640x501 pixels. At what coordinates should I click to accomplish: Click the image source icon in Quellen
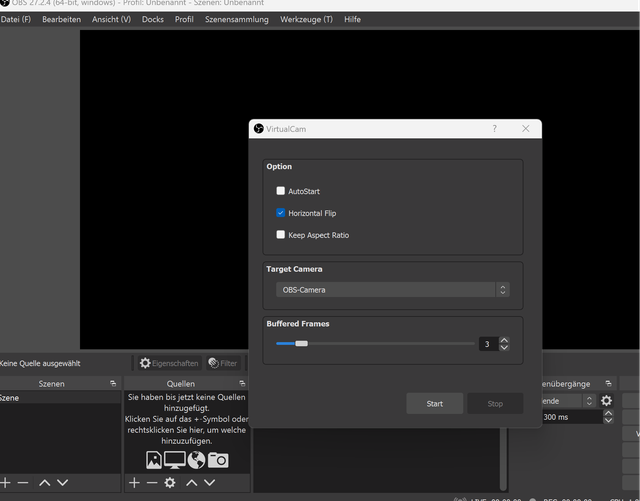tap(154, 460)
